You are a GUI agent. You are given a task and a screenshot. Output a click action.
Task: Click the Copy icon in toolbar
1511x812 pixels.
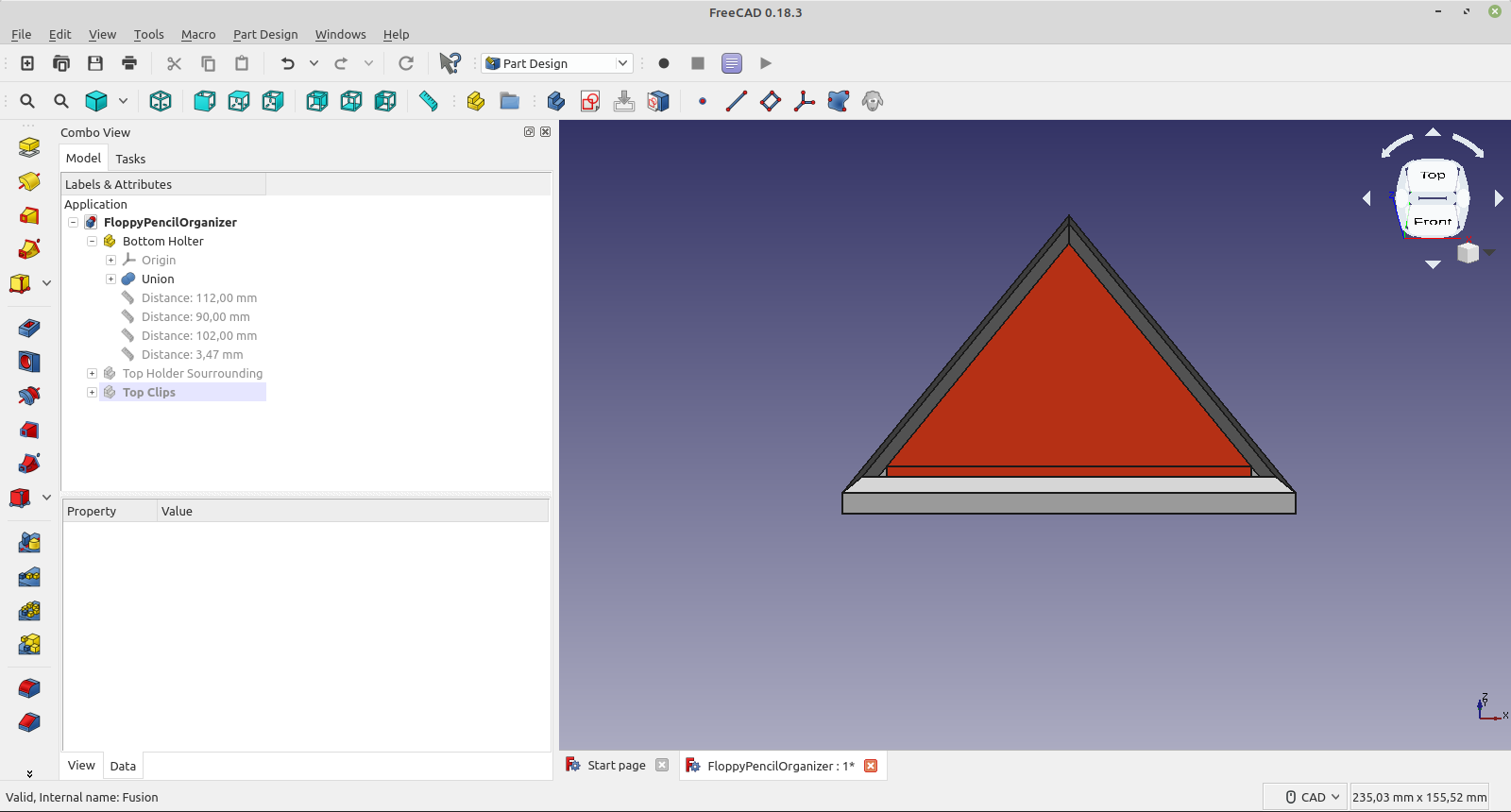tap(208, 63)
